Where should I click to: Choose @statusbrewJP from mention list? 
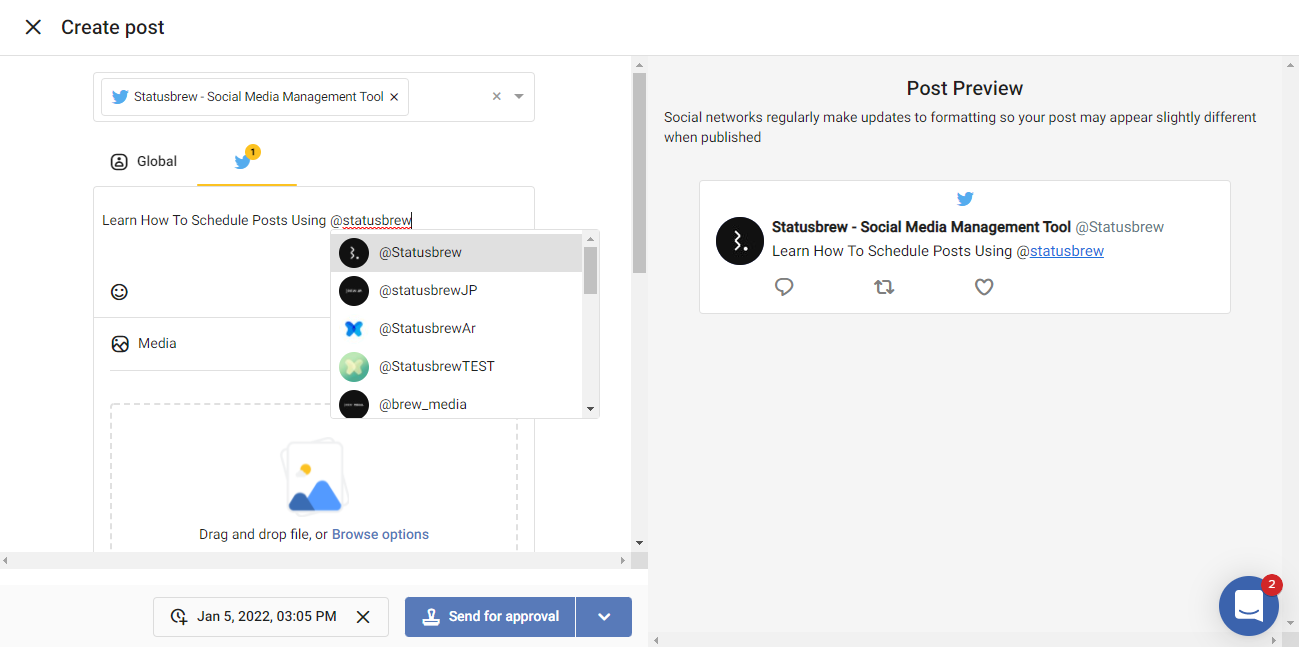click(428, 290)
